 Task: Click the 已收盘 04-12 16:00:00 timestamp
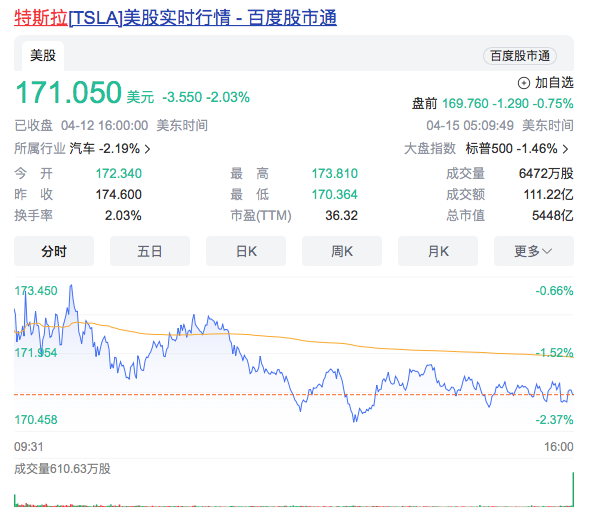[81, 125]
